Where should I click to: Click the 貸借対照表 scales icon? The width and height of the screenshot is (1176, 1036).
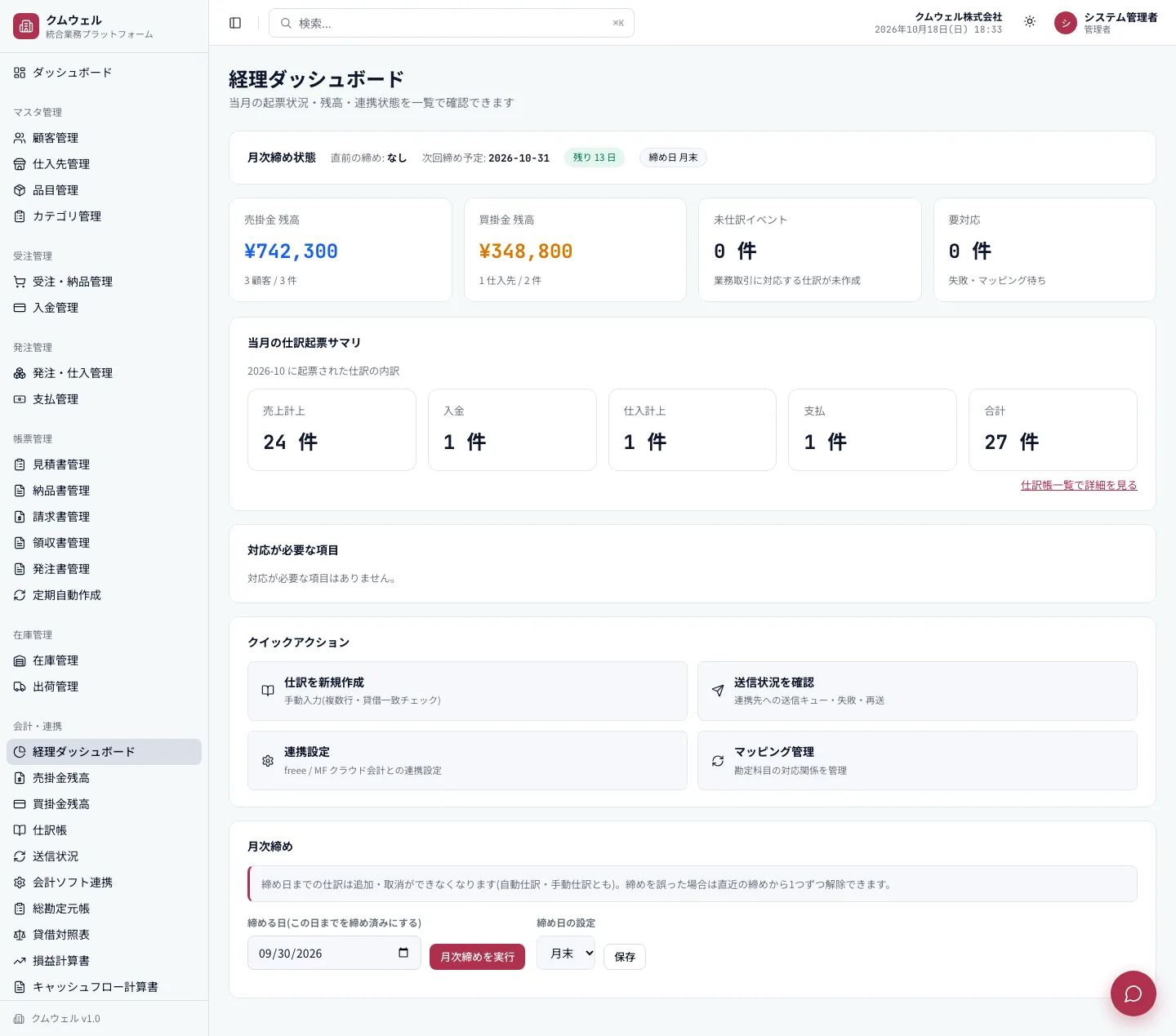click(20, 935)
